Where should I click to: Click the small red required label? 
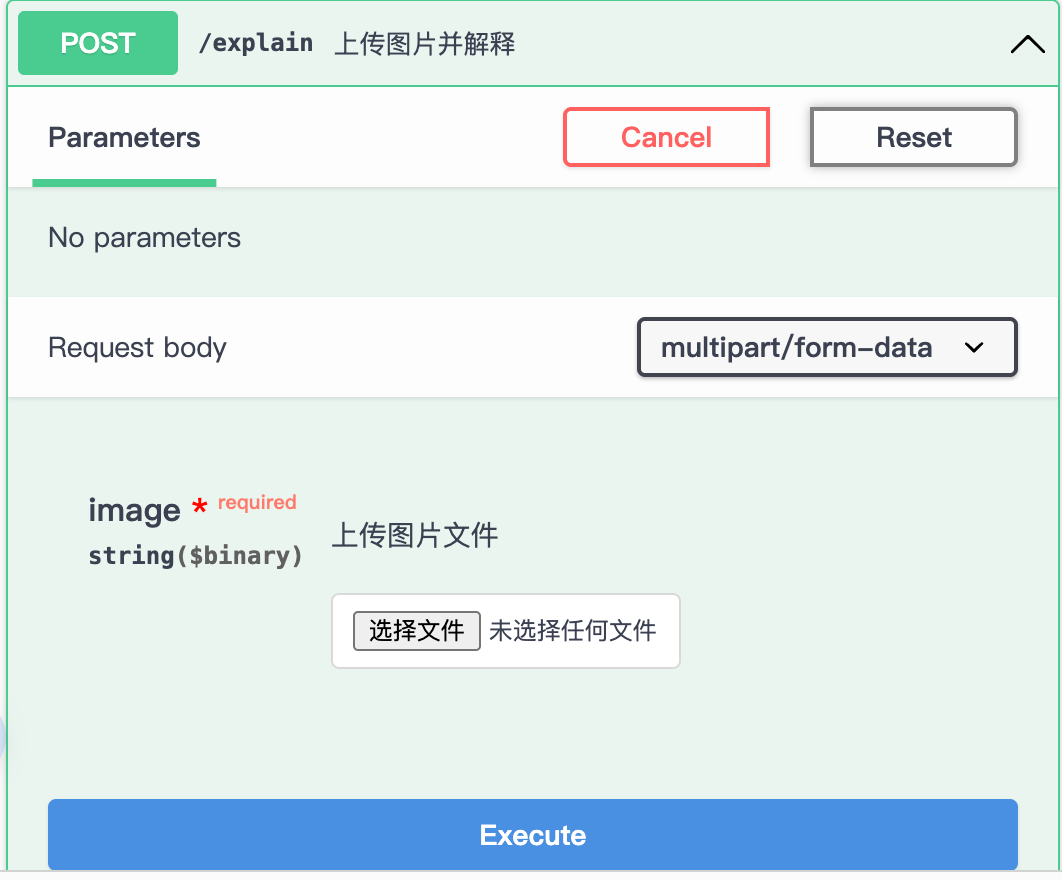coord(257,502)
